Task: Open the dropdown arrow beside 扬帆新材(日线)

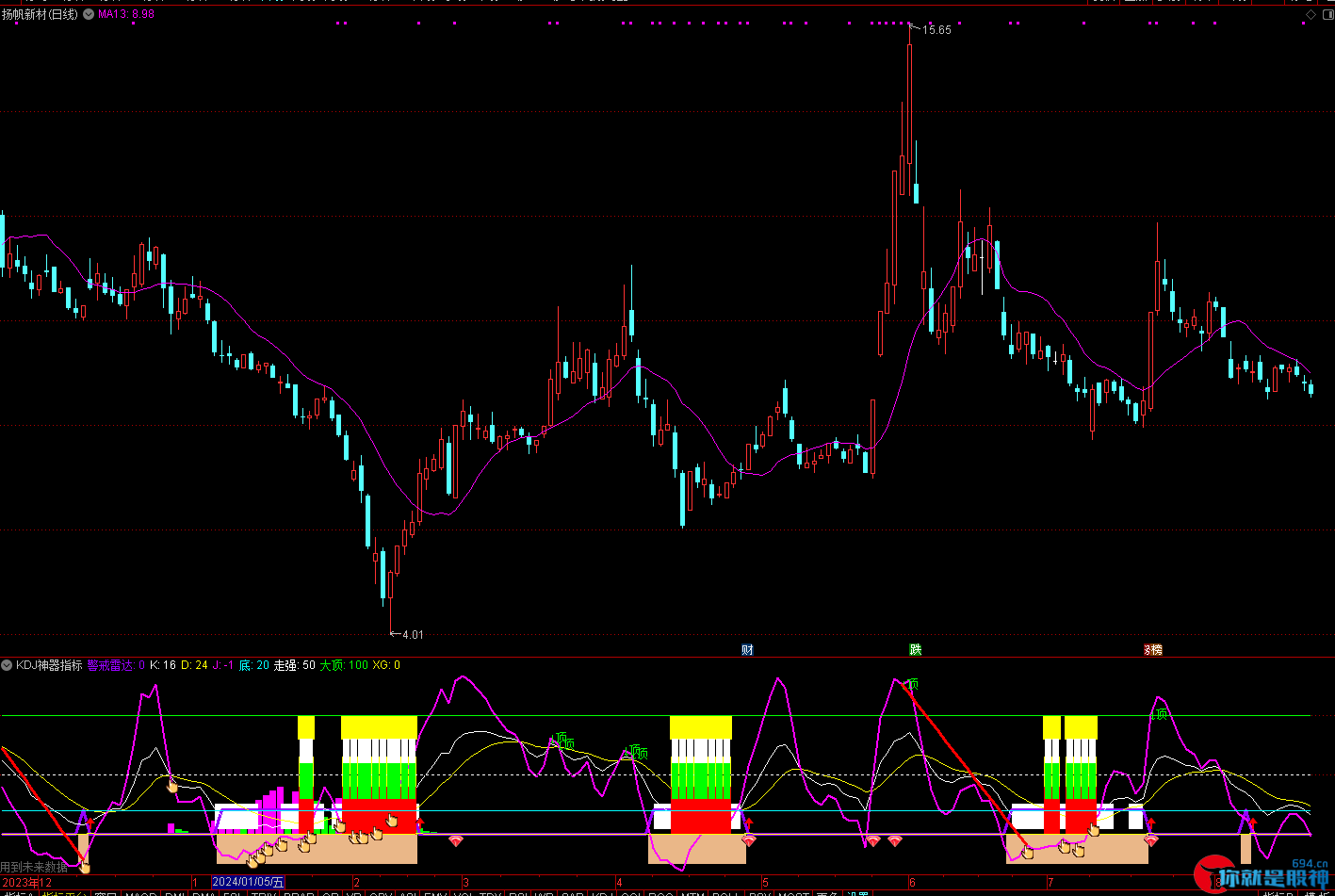Action: point(89,14)
